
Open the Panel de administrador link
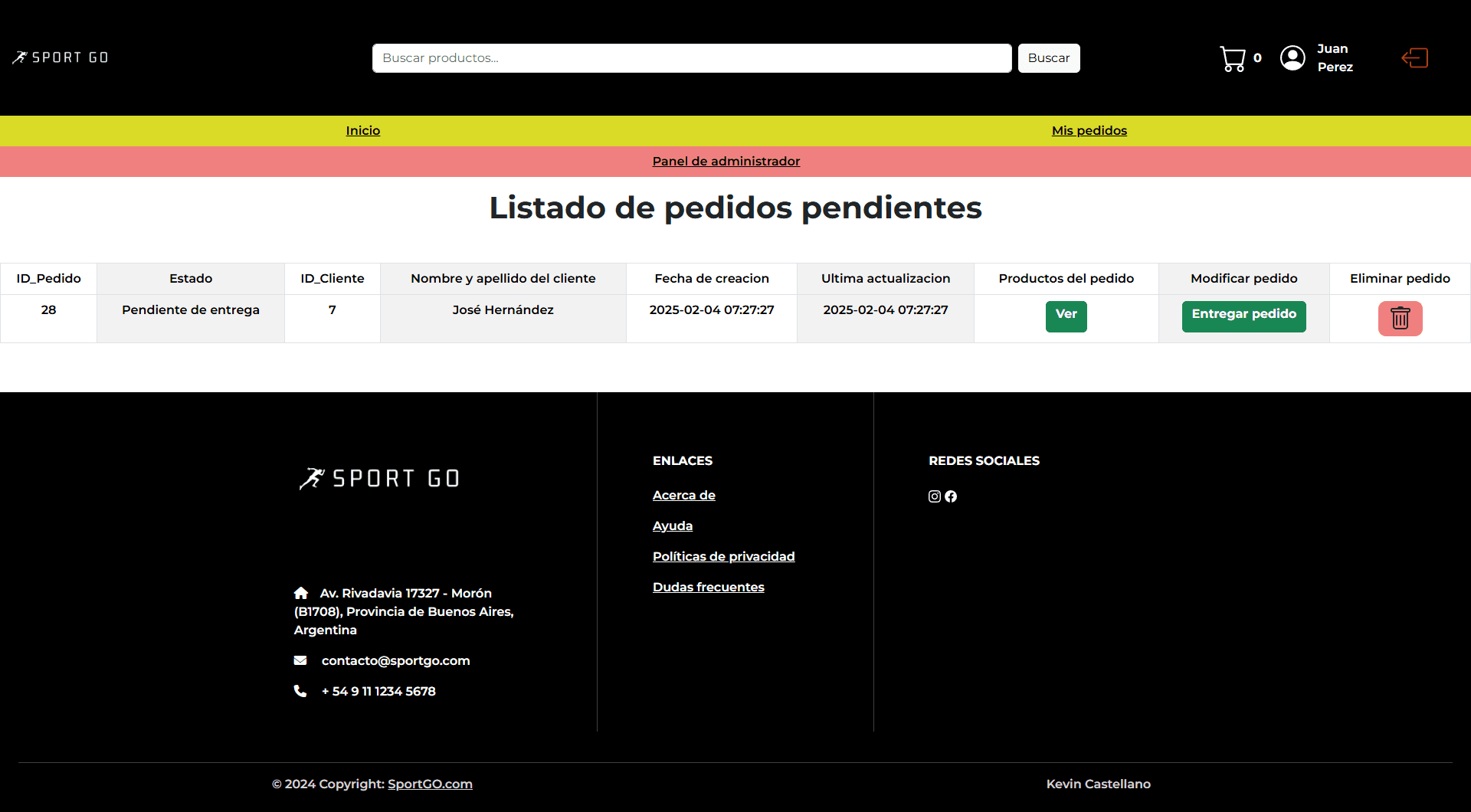726,161
